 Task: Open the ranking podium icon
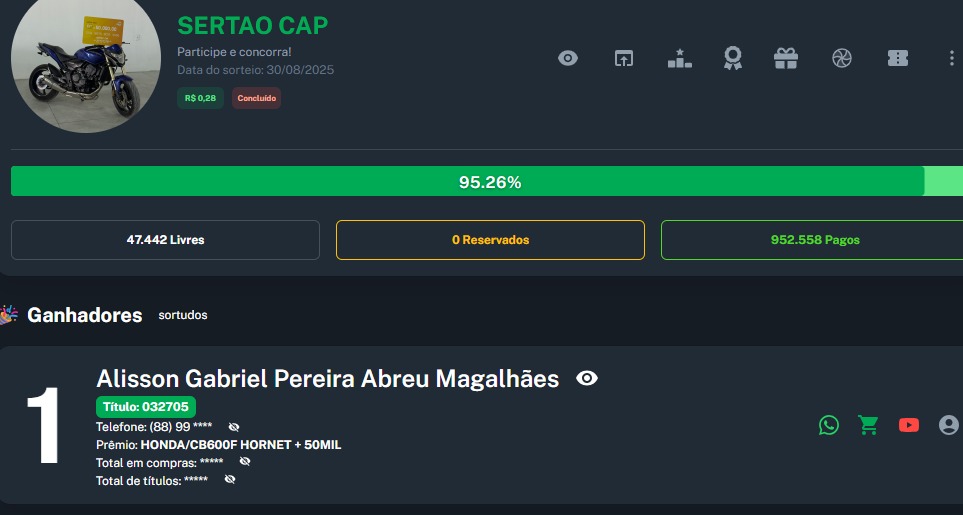click(679, 58)
